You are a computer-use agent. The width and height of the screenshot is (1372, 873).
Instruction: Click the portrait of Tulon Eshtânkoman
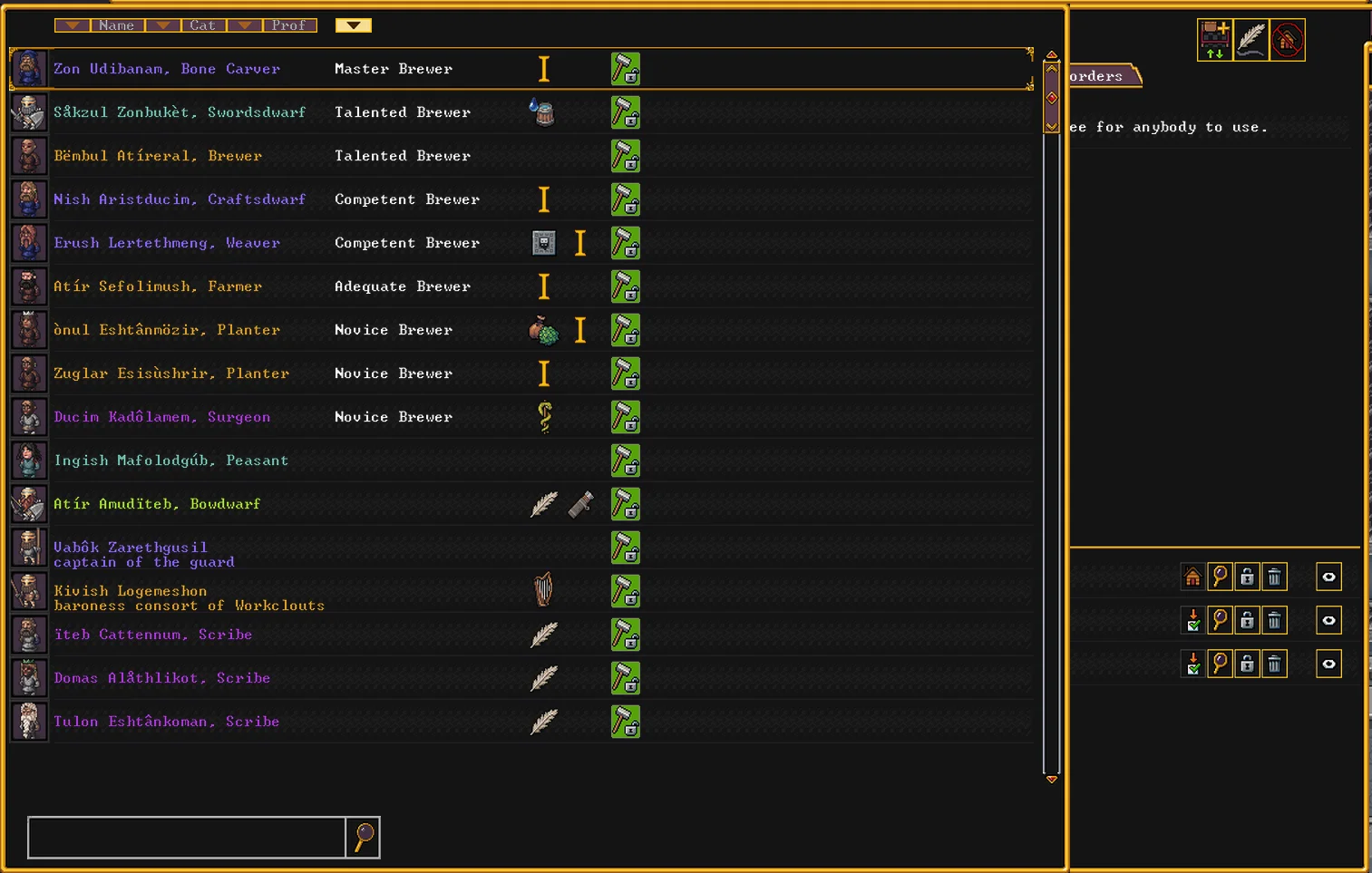28,722
